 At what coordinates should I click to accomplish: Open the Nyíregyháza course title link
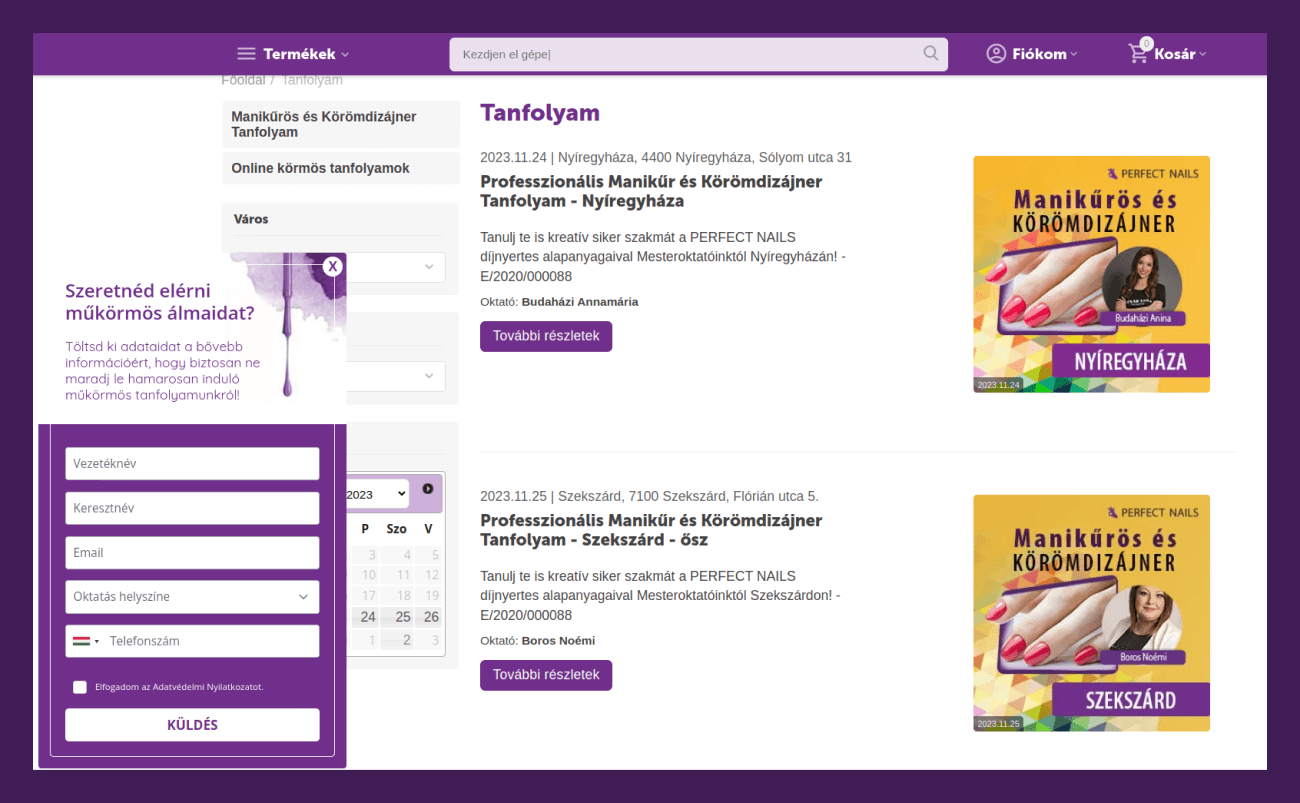651,191
